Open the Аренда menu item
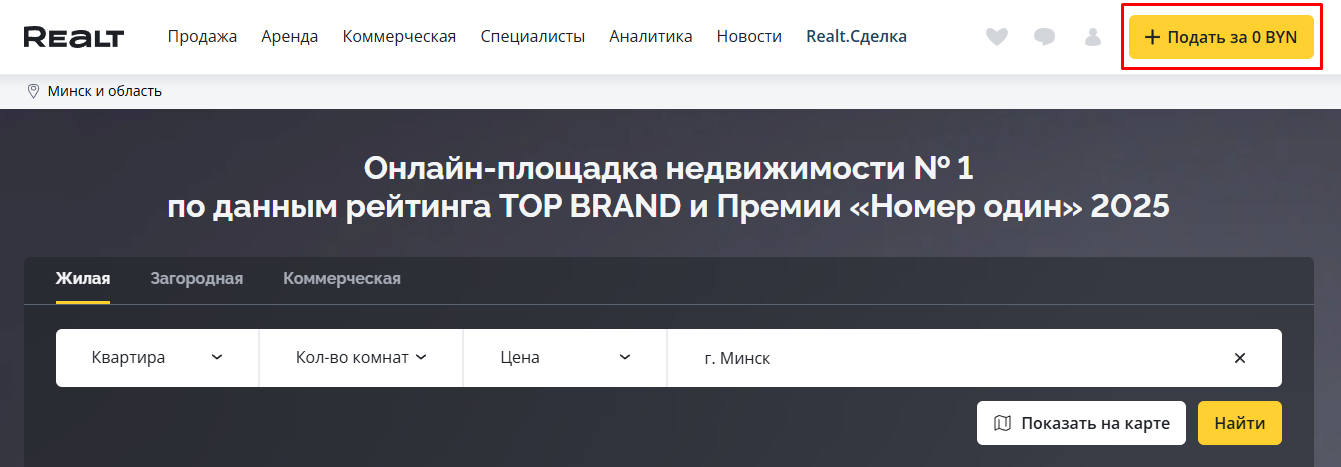The height and width of the screenshot is (467, 1341). [x=290, y=37]
